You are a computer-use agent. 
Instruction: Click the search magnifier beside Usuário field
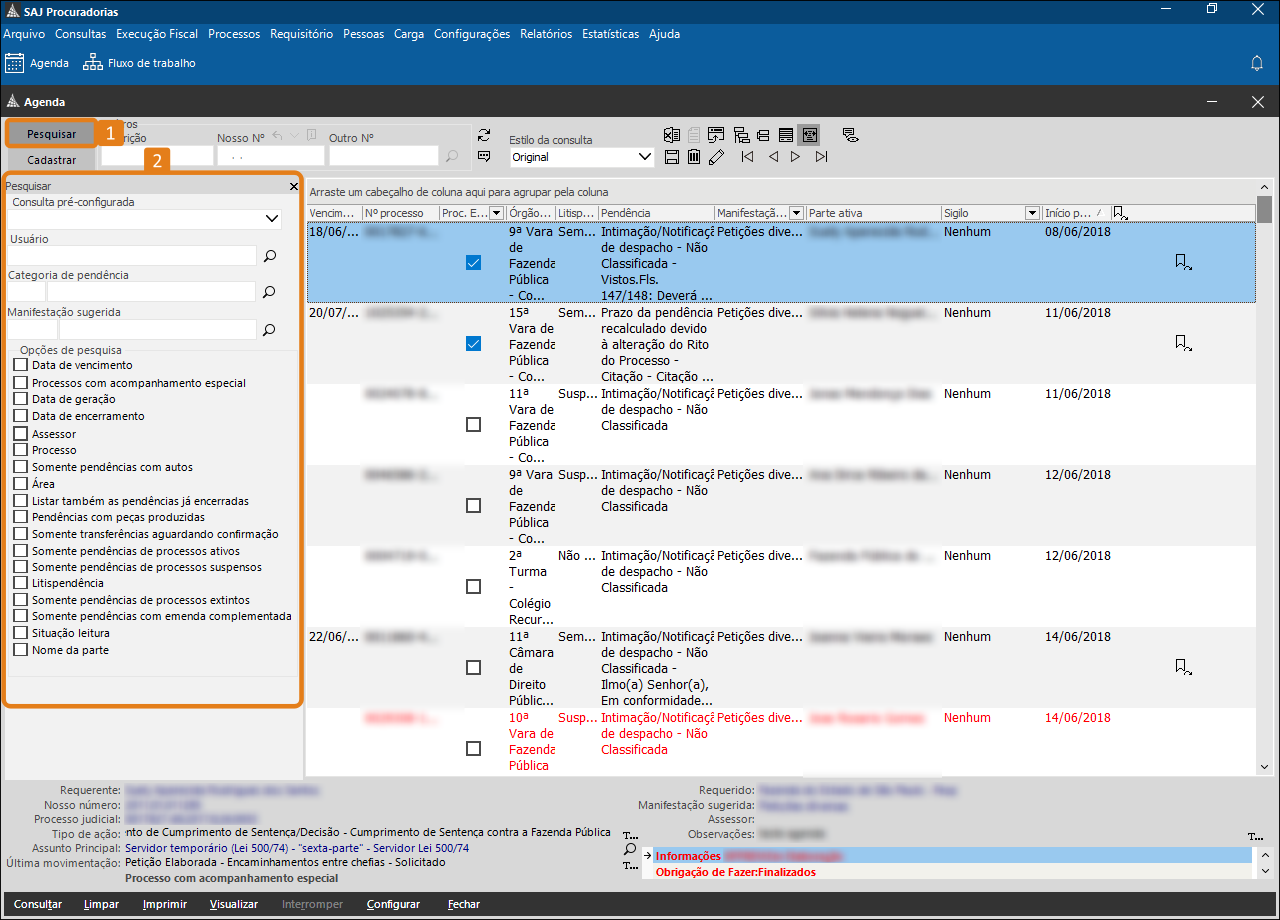[270, 256]
